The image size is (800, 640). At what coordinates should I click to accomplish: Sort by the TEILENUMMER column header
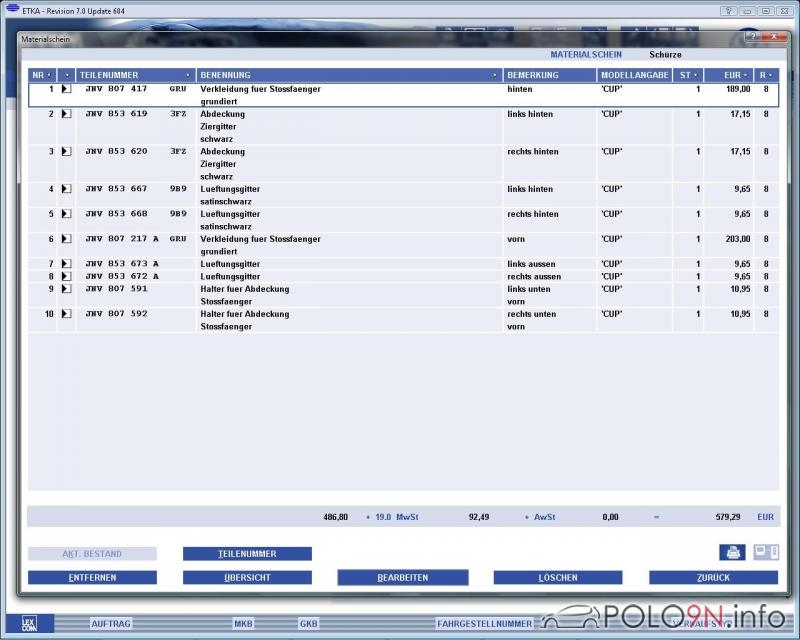135,75
